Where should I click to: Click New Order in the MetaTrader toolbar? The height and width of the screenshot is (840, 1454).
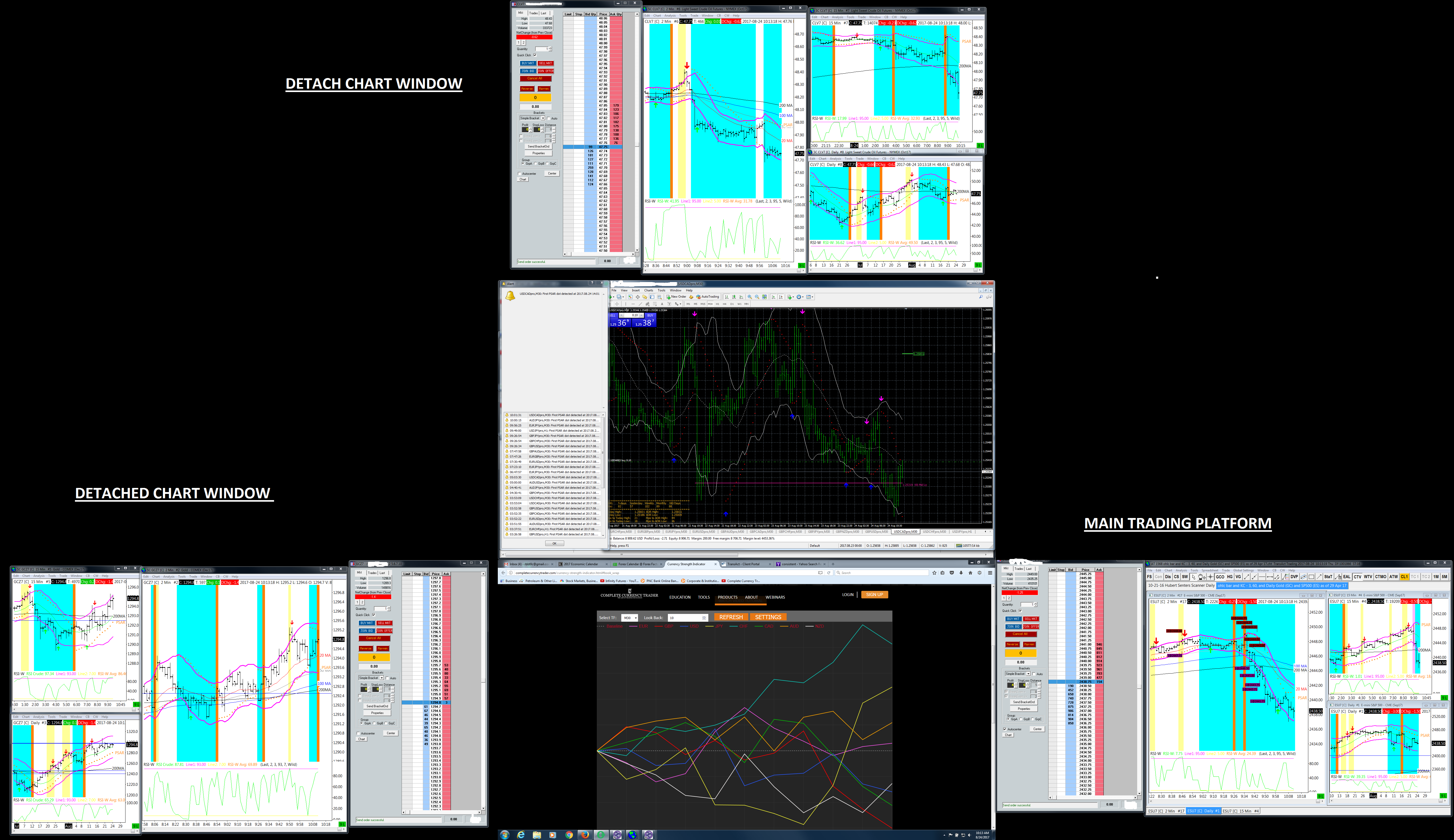tap(676, 297)
